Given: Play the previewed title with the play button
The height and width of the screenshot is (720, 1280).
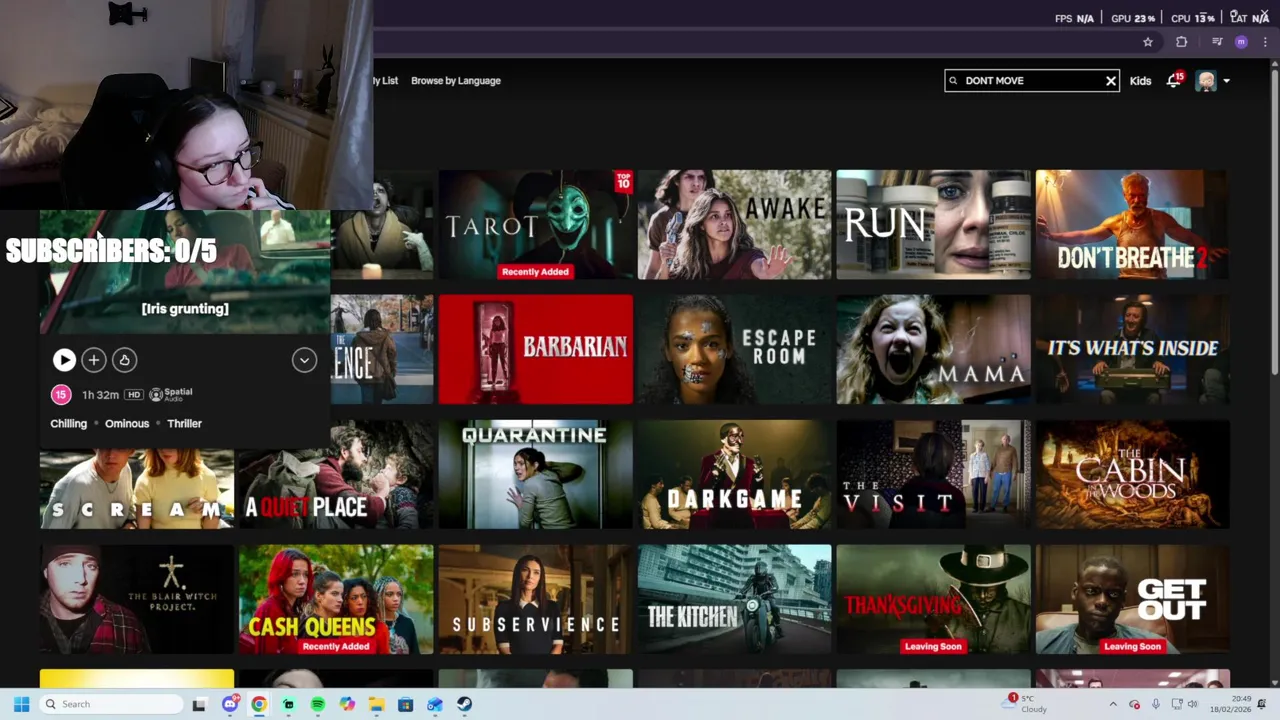Looking at the screenshot, I should pos(64,360).
